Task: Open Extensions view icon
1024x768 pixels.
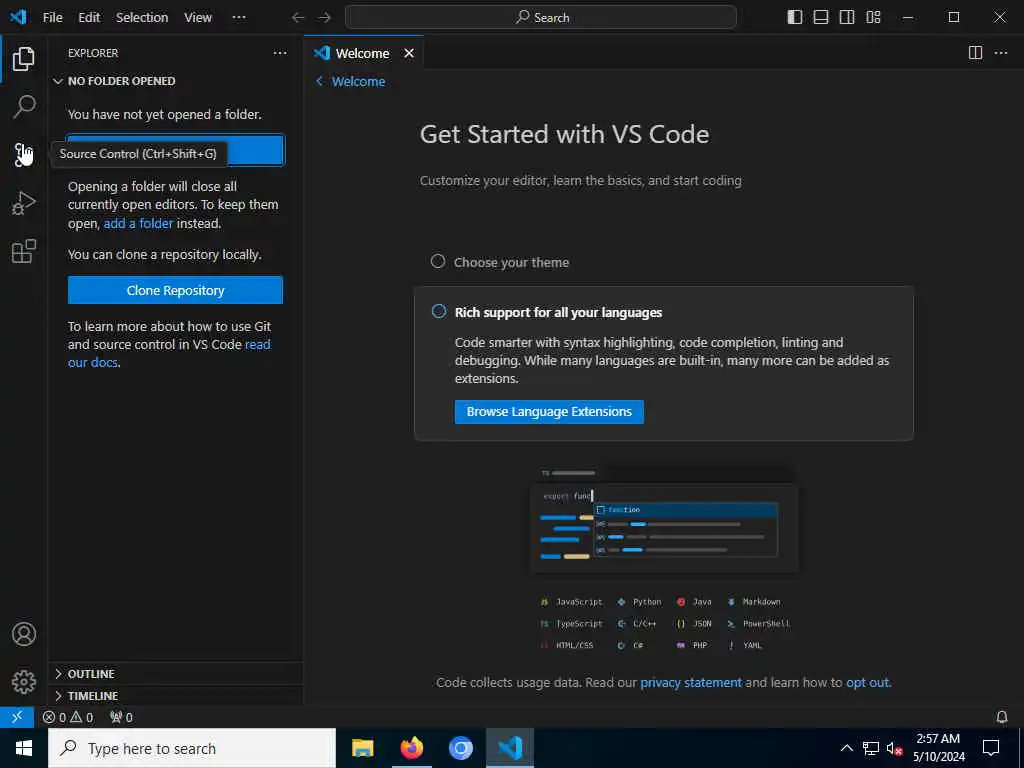Action: click(24, 251)
